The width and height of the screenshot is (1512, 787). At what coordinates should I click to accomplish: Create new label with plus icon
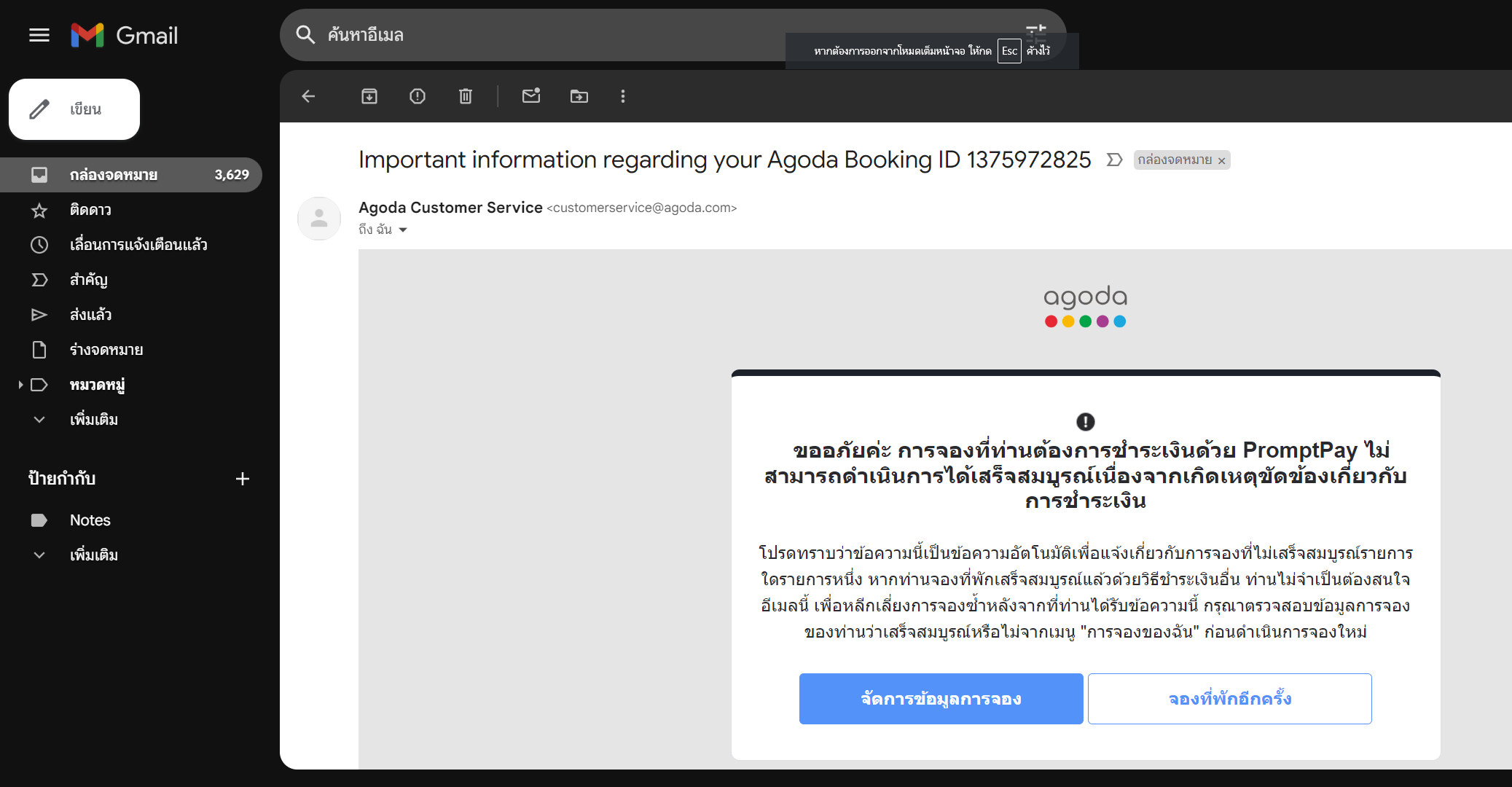(243, 479)
